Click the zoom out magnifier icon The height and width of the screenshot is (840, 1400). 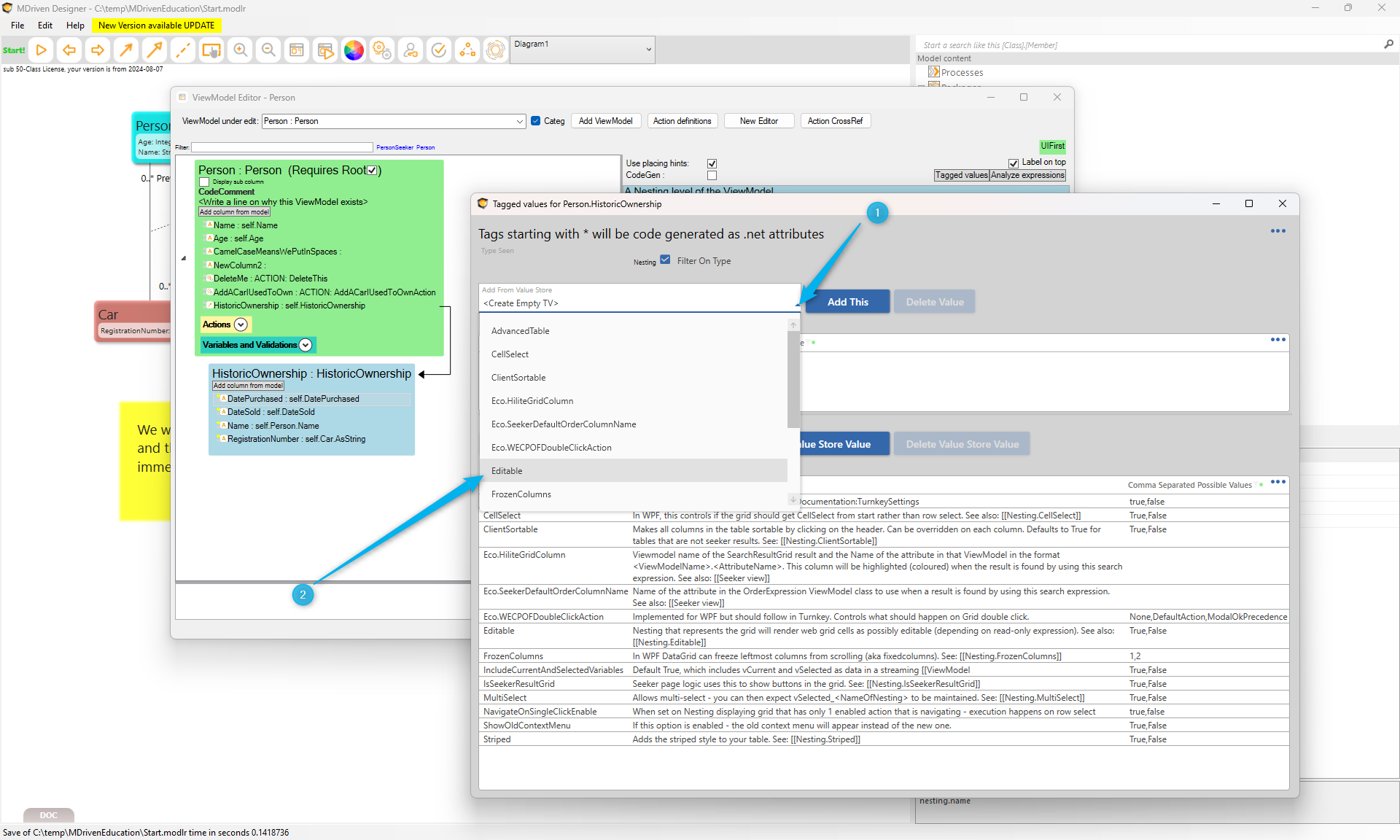(268, 50)
